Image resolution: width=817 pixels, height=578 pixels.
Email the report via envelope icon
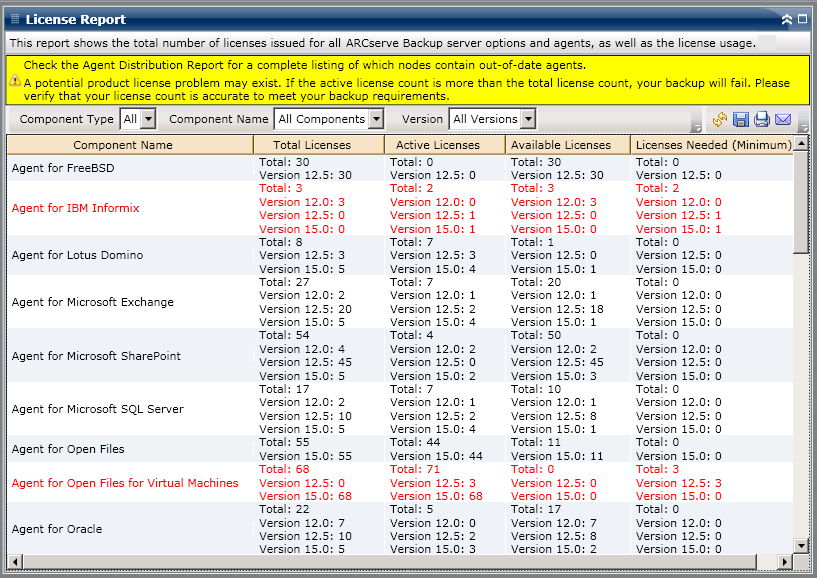coord(783,119)
